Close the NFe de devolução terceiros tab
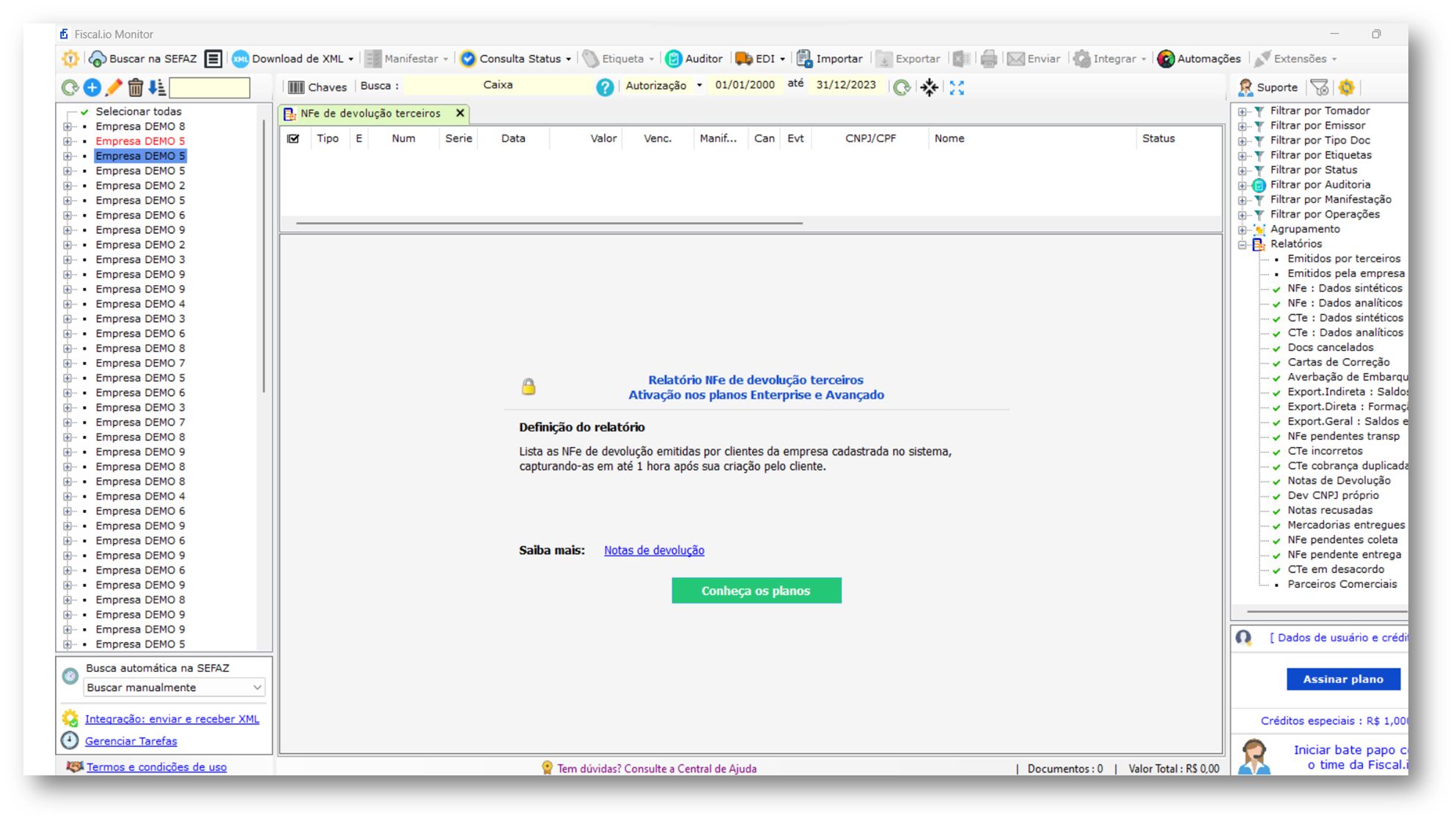This screenshot has width=1456, height=823. [460, 113]
